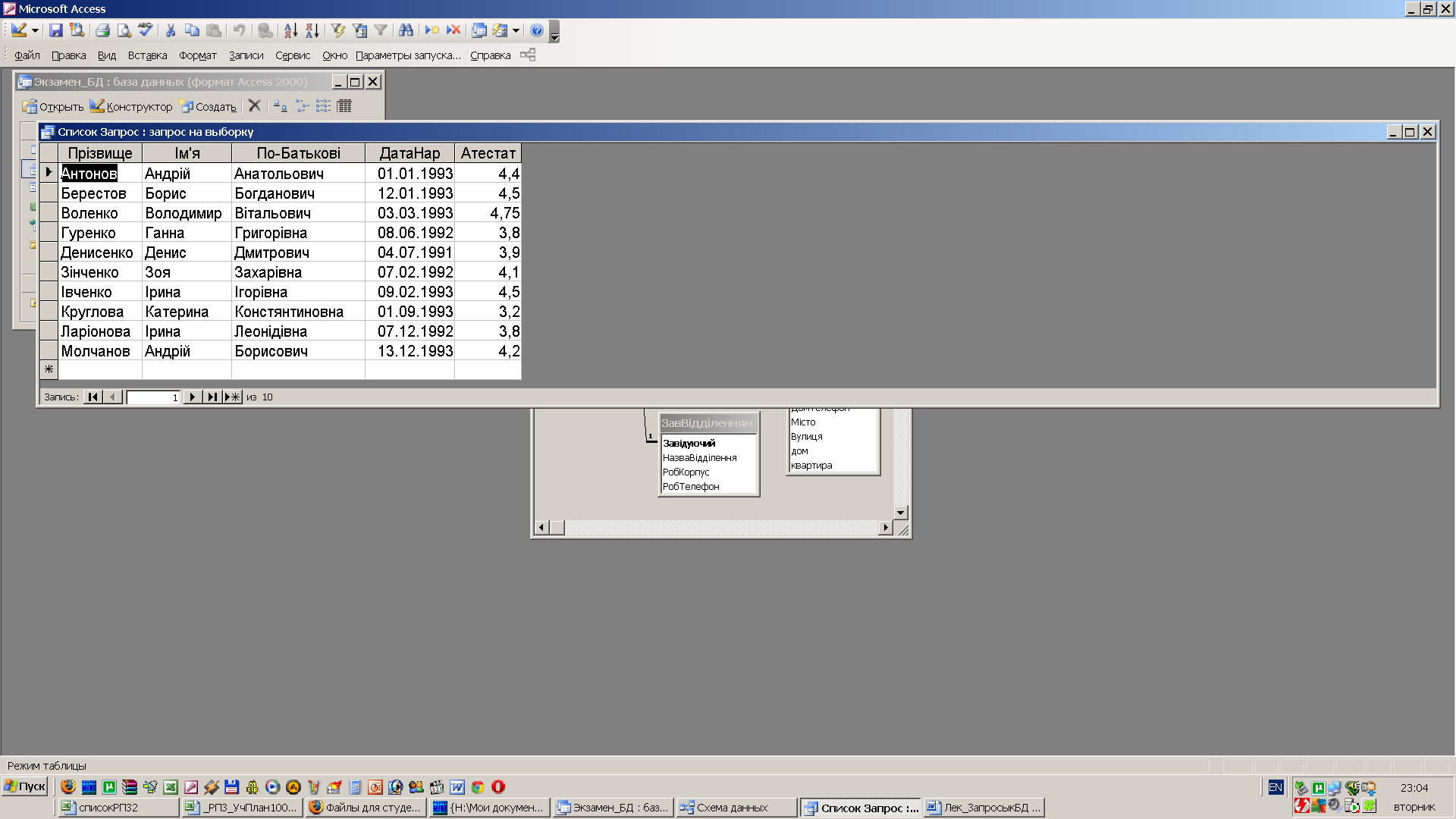Screen dimensions: 1456x819
Task: Expand the toolbar options chevron
Action: pyautogui.click(x=554, y=32)
